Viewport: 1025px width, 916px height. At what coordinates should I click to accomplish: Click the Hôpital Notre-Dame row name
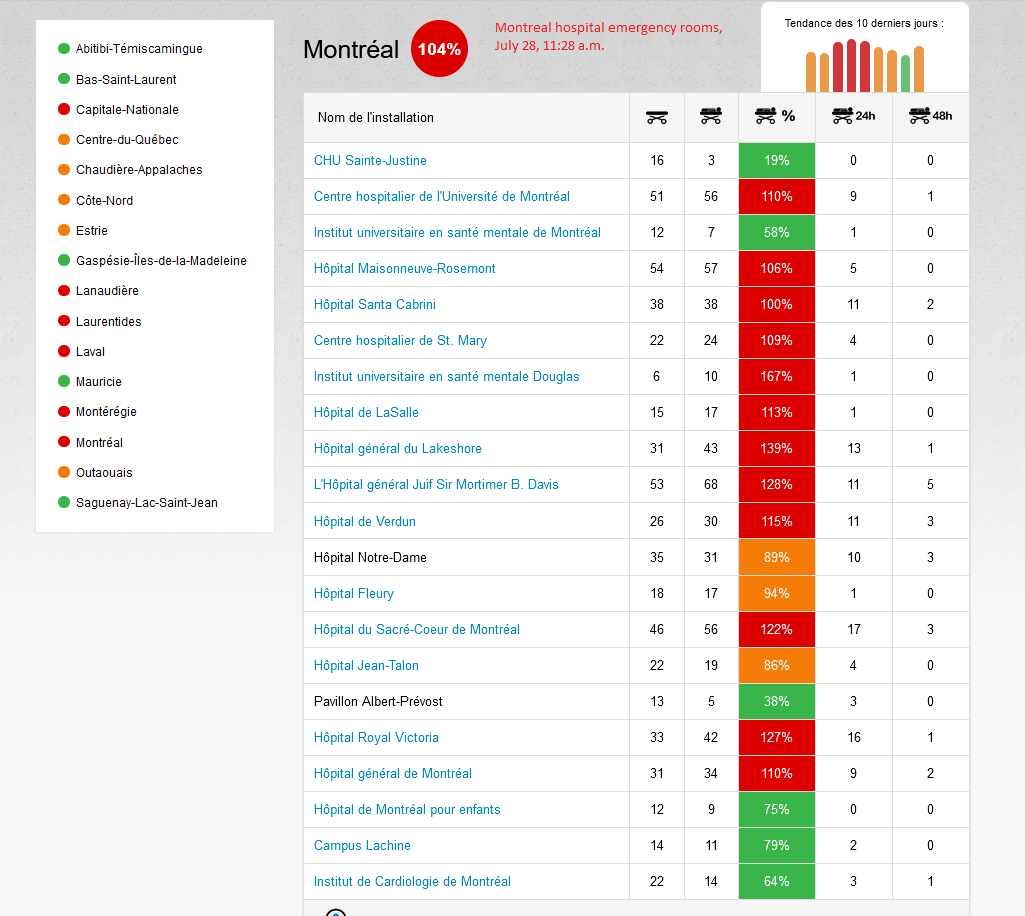coord(370,557)
